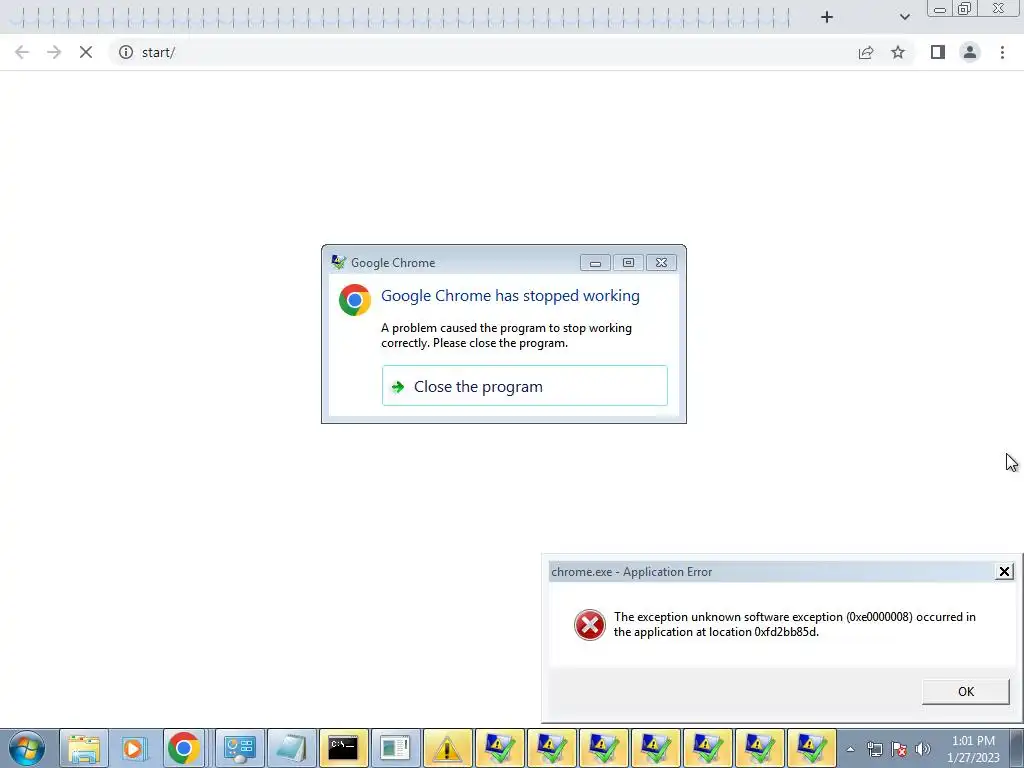The height and width of the screenshot is (768, 1024).
Task: Click the red error icon in Application Error
Action: pyautogui.click(x=590, y=625)
